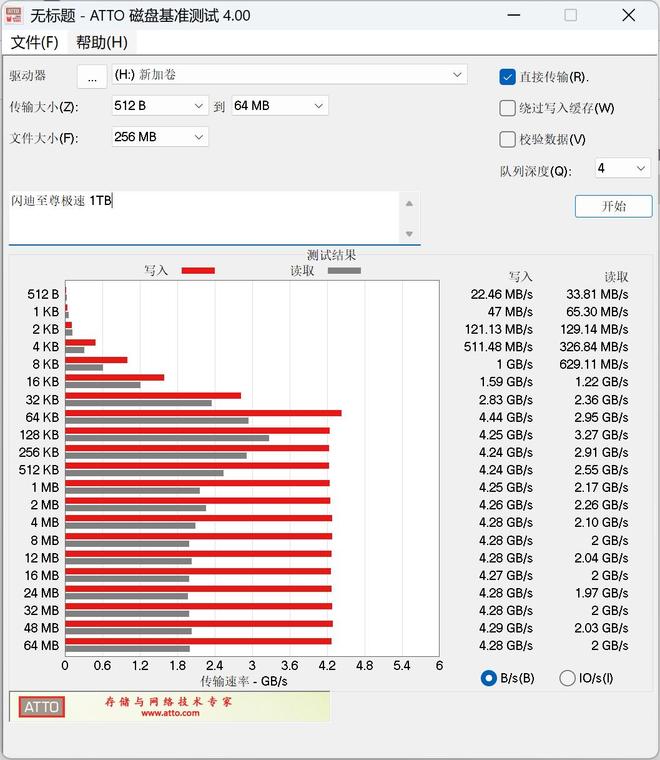Click the 开始 start button
The width and height of the screenshot is (660, 760).
pos(613,206)
